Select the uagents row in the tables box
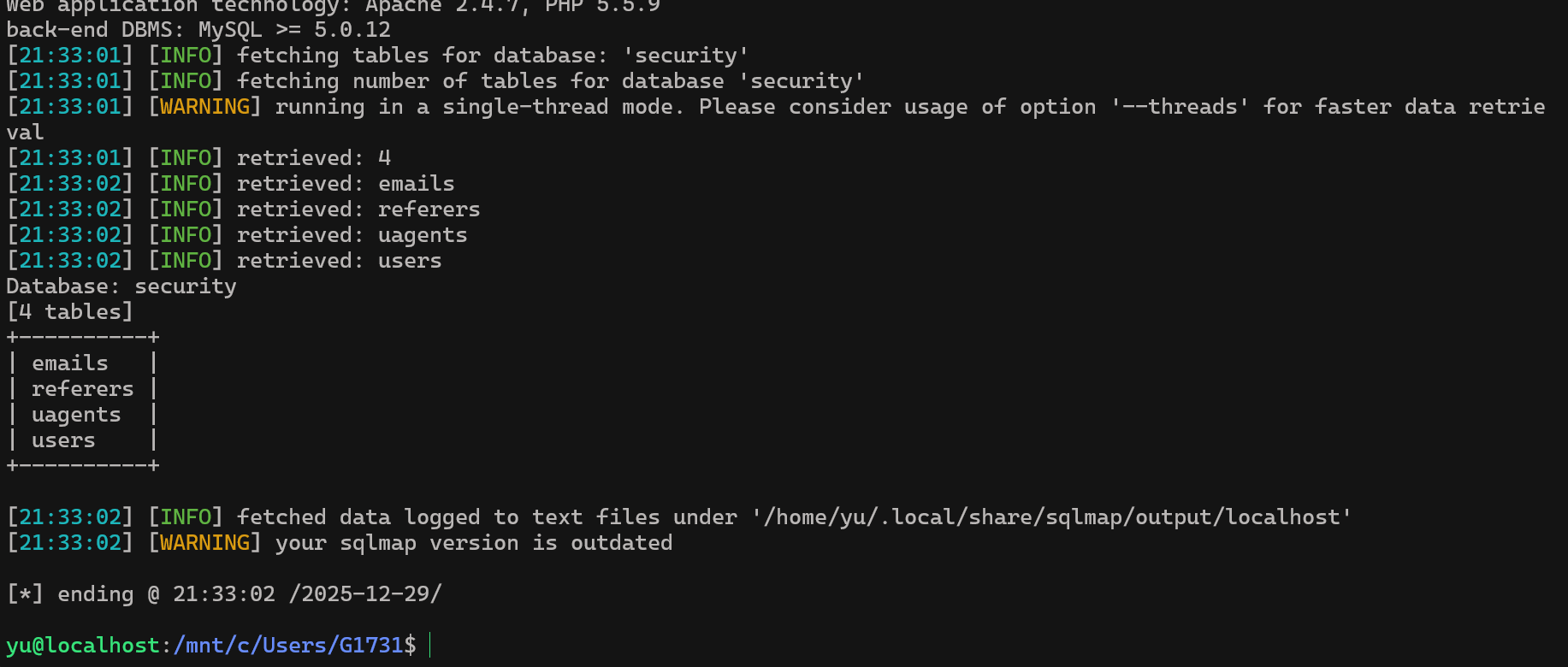The width and height of the screenshot is (1568, 667). (x=76, y=415)
